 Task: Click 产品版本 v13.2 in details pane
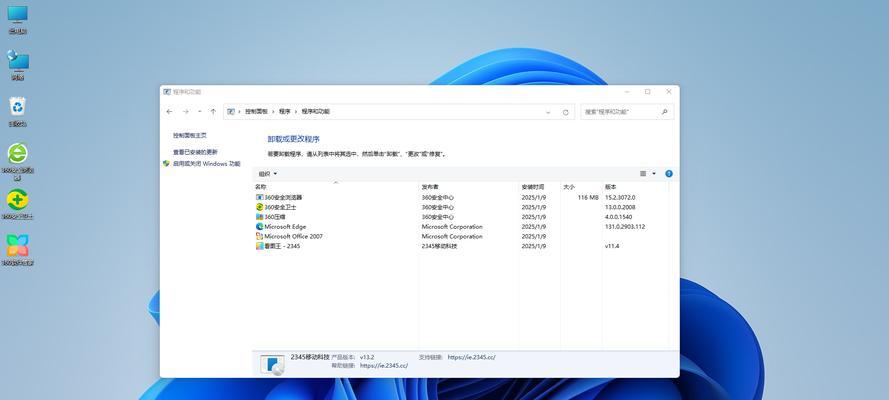[355, 358]
